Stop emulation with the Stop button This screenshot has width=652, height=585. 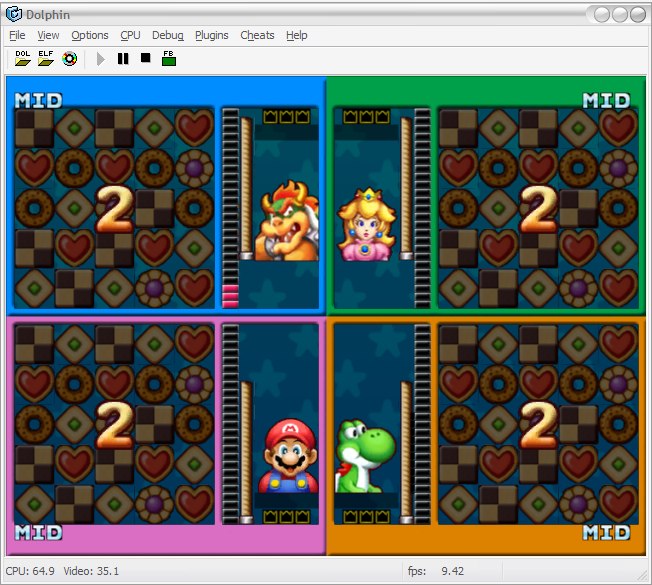(146, 58)
